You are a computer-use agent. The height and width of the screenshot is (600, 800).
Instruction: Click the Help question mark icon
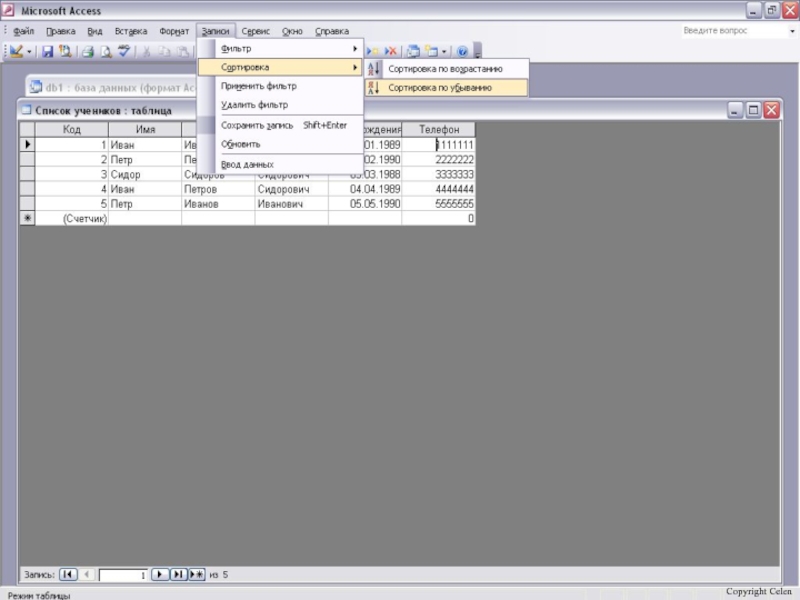coord(462,51)
